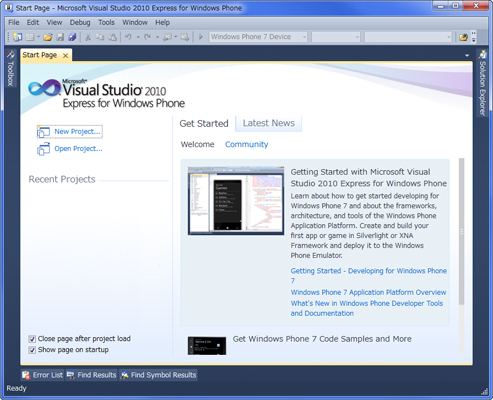493x400 pixels.
Task: Toggle Close page after project load checkbox
Action: [x=32, y=339]
